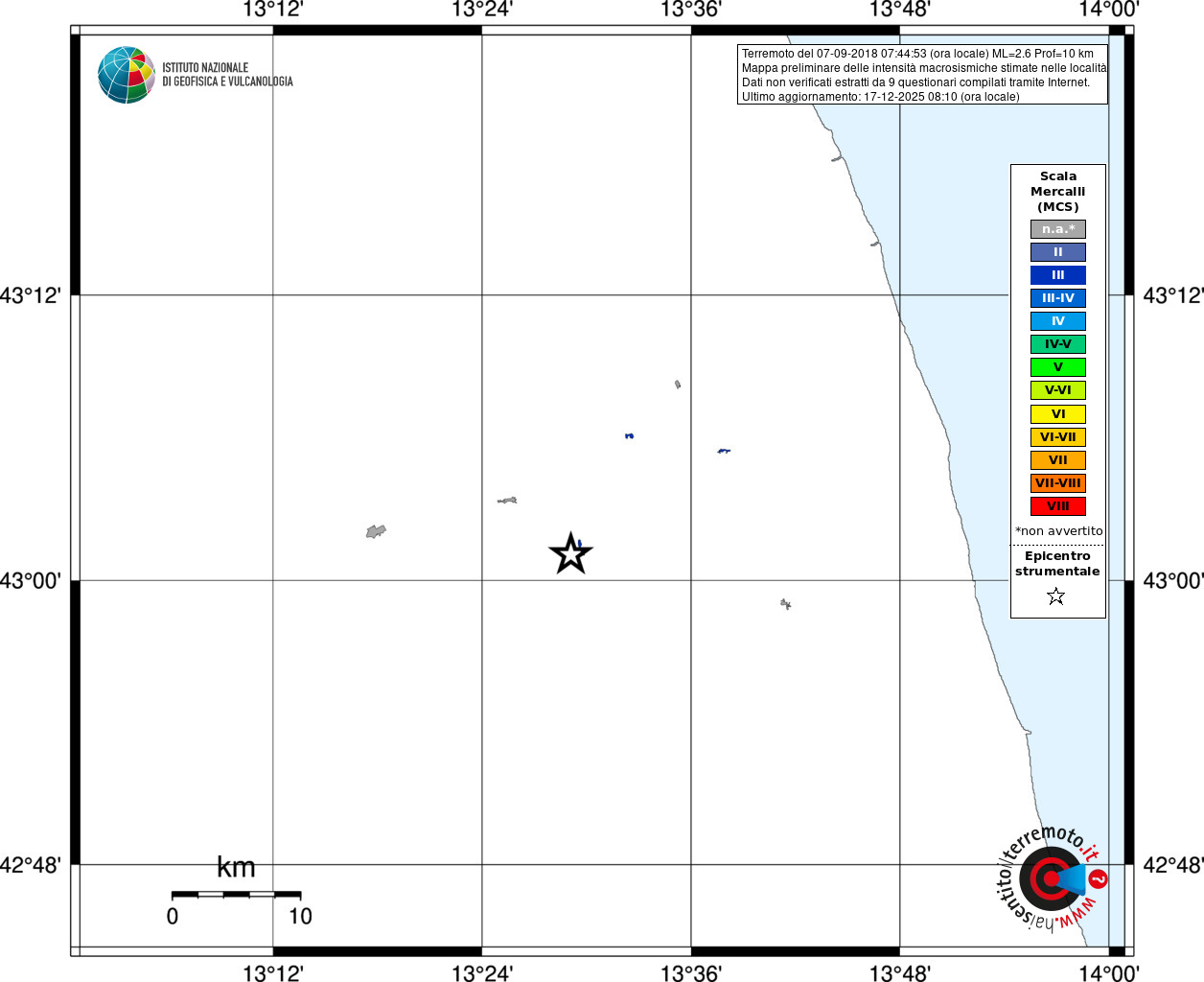This screenshot has height=982, width=1204.
Task: Click the km scale bar
Action: point(236,895)
